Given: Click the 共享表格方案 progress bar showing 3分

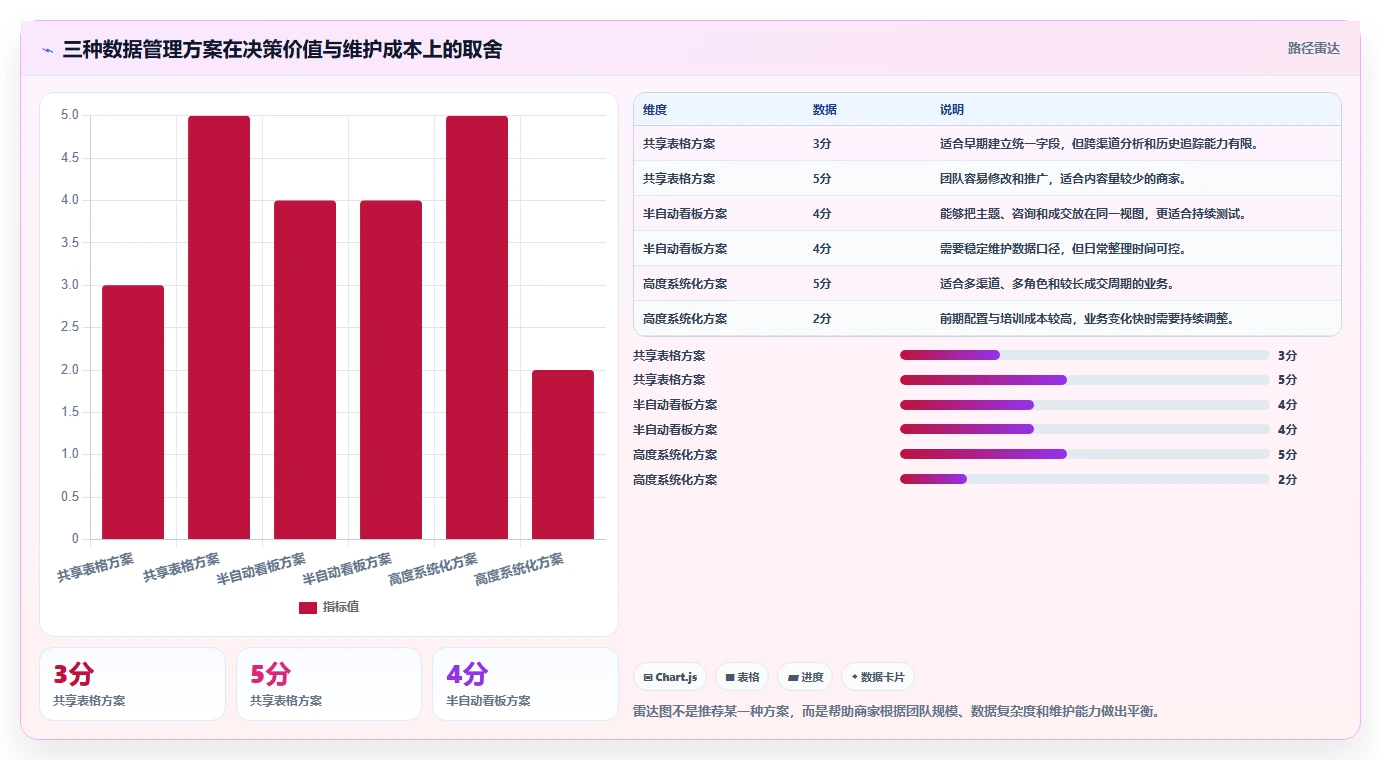Looking at the screenshot, I should coord(1085,355).
